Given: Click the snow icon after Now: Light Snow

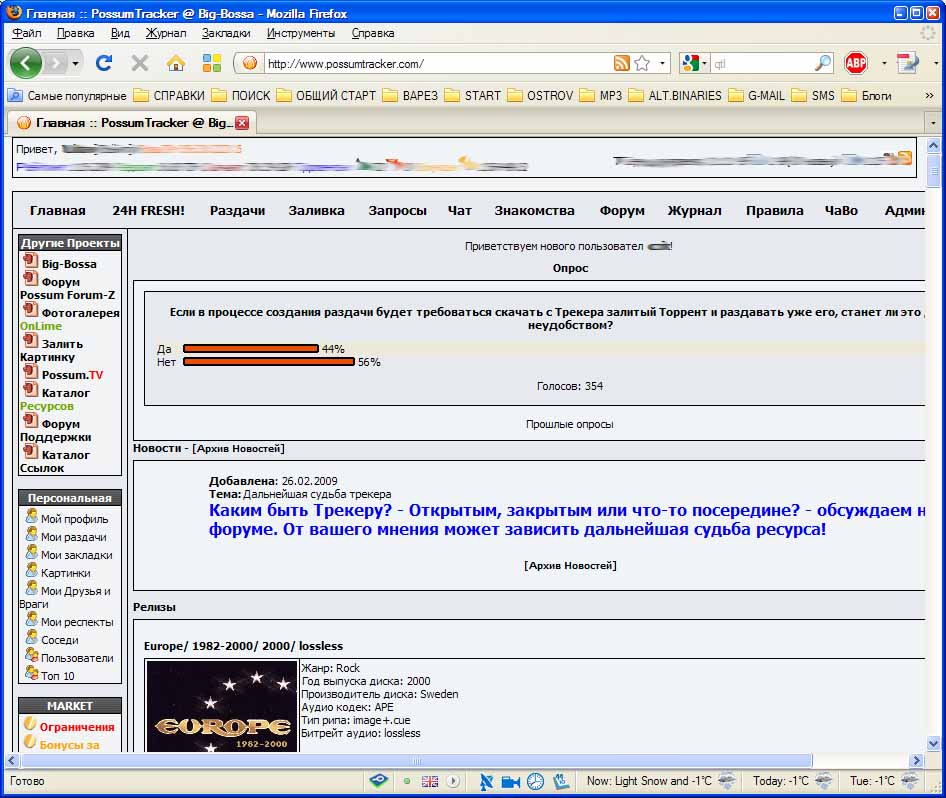Looking at the screenshot, I should [726, 781].
